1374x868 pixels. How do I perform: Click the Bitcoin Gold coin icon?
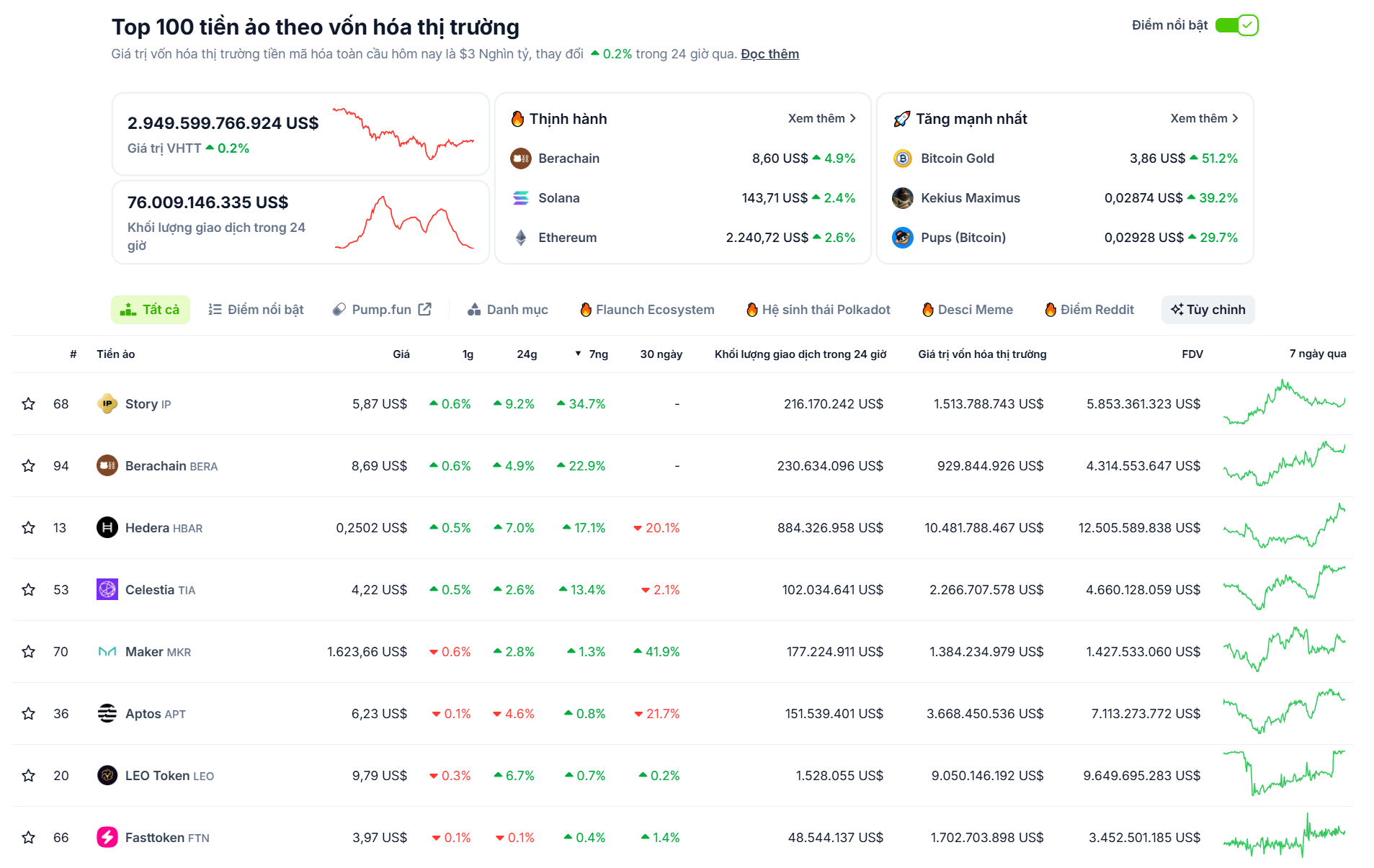click(903, 158)
